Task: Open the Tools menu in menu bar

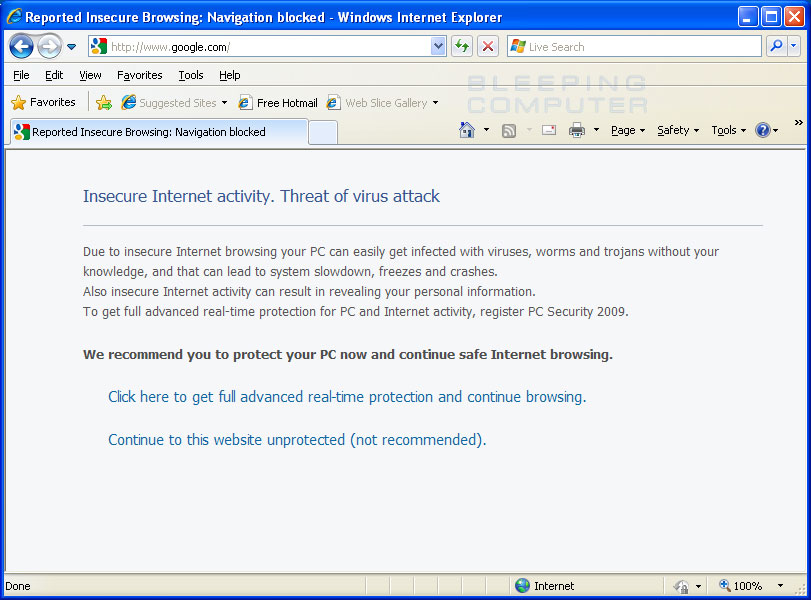Action: coord(191,76)
